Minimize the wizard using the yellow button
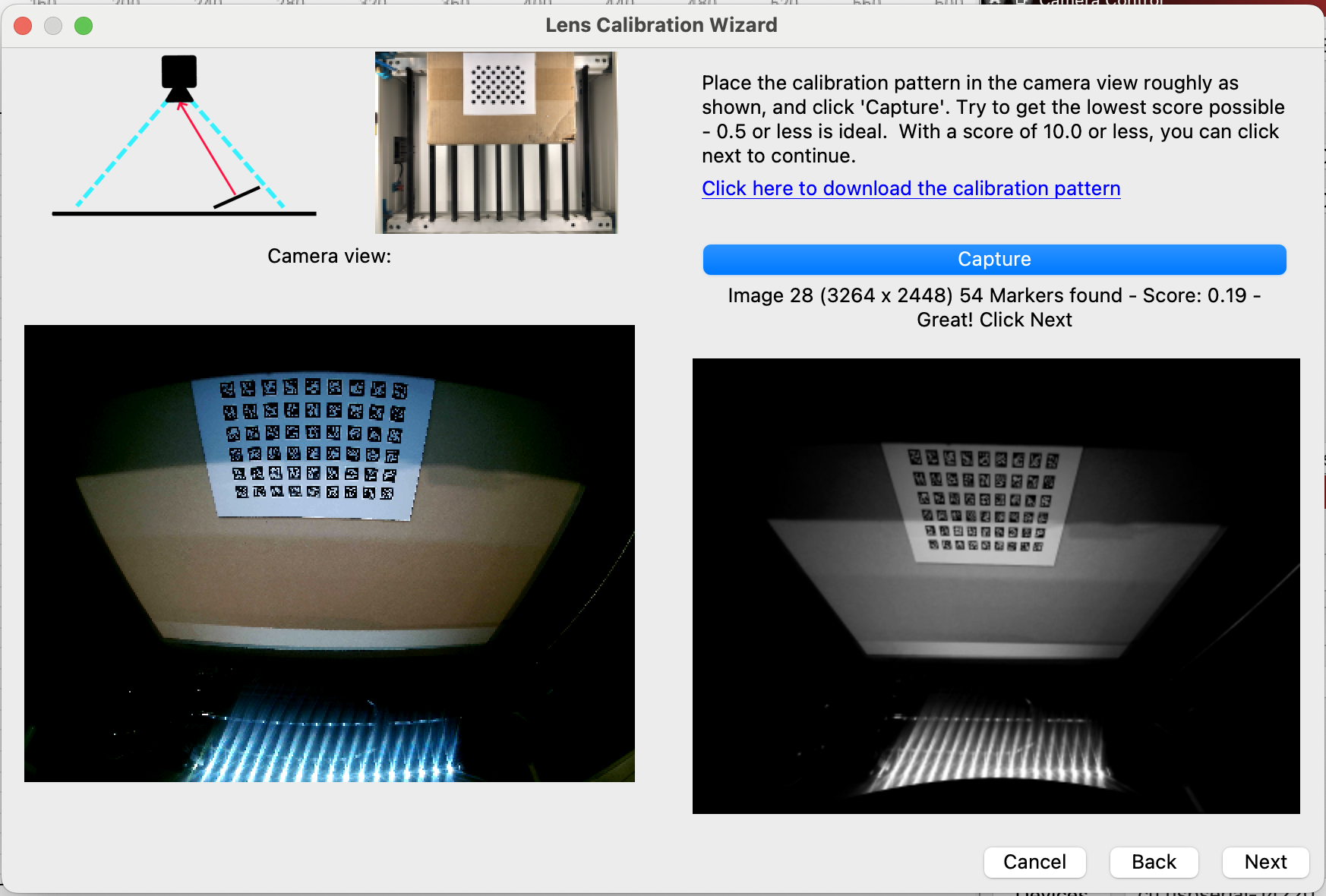This screenshot has width=1326, height=896. coord(53,26)
